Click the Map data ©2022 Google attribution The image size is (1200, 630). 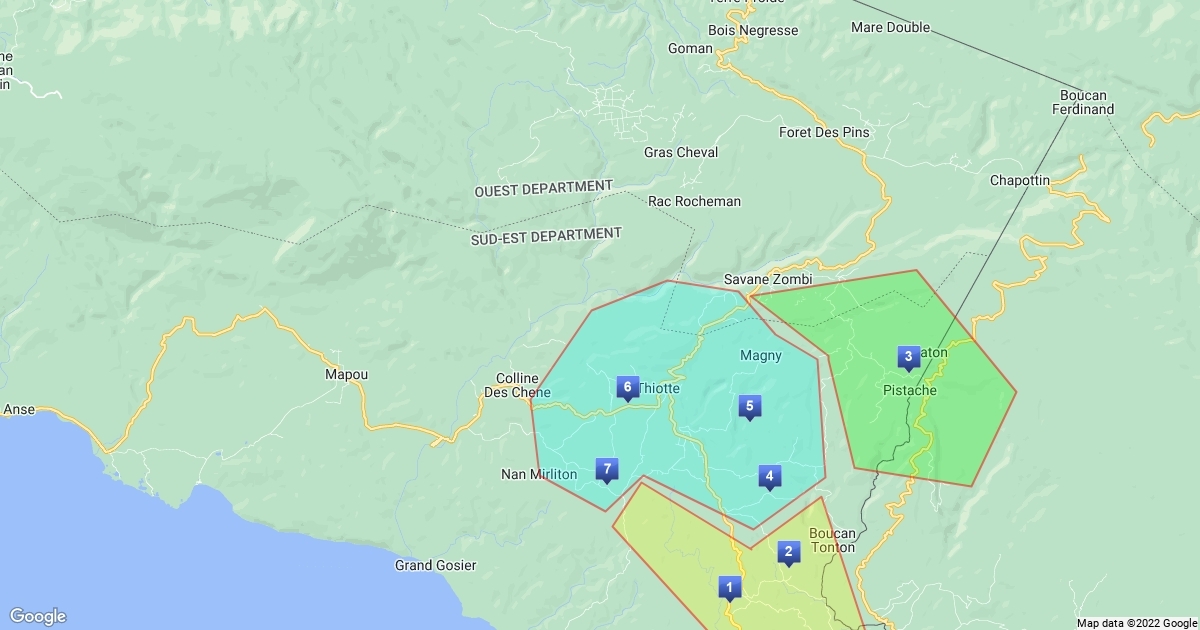coord(1137,622)
